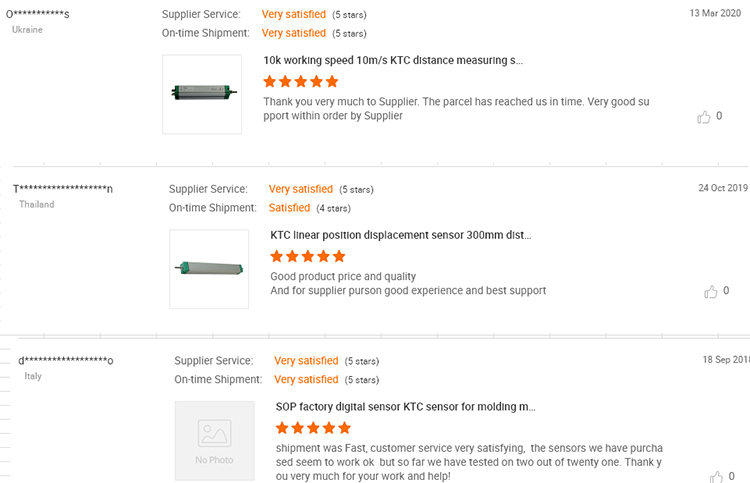Click star rating under the SOP factory sensor title
The width and height of the screenshot is (750, 483).
click(313, 428)
